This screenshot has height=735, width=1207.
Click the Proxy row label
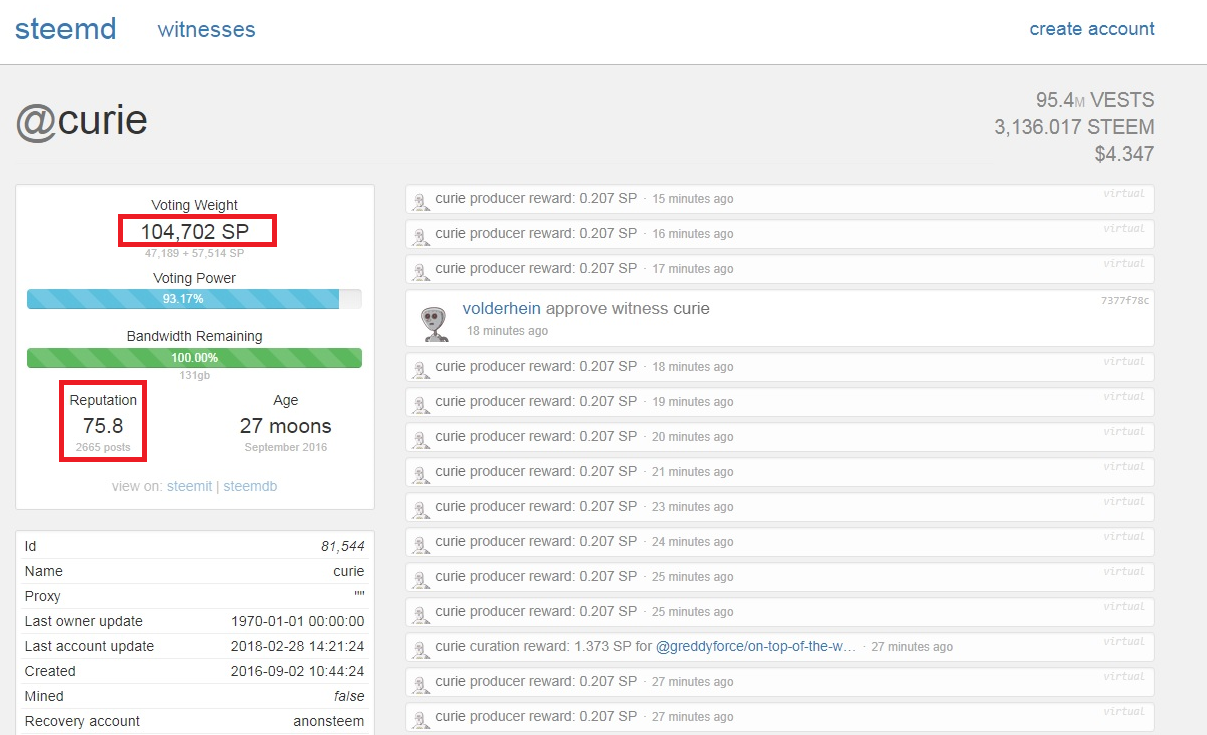[43, 596]
